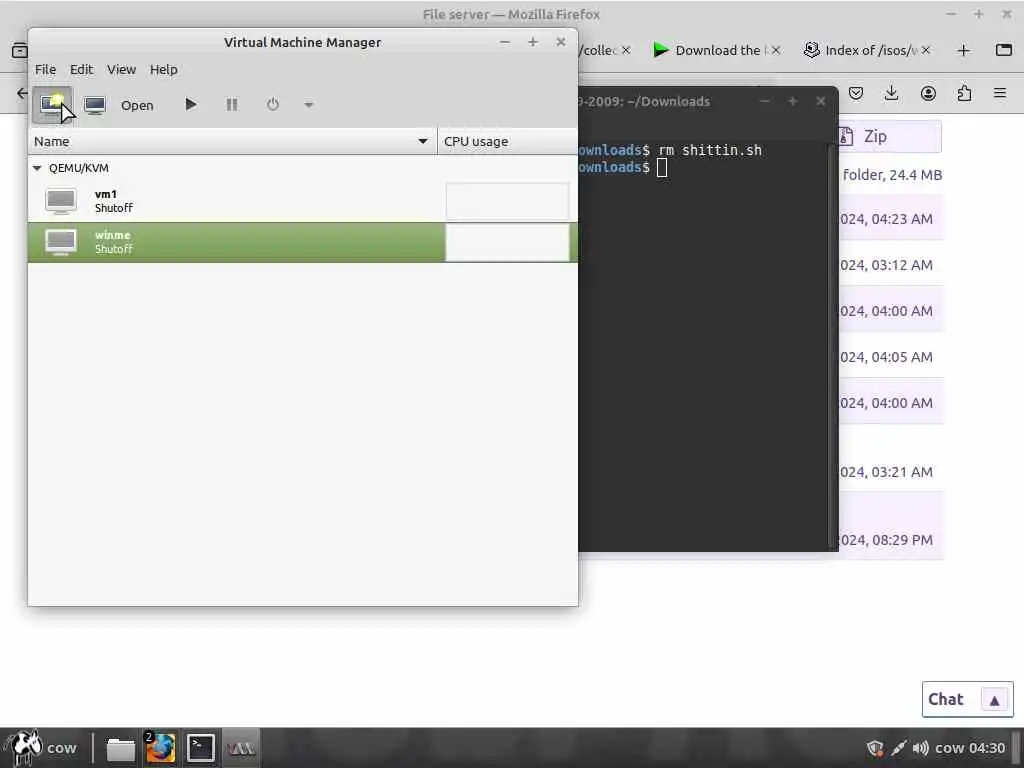1024x768 pixels.
Task: Click the CPU usage graph for vm1
Action: 507,201
